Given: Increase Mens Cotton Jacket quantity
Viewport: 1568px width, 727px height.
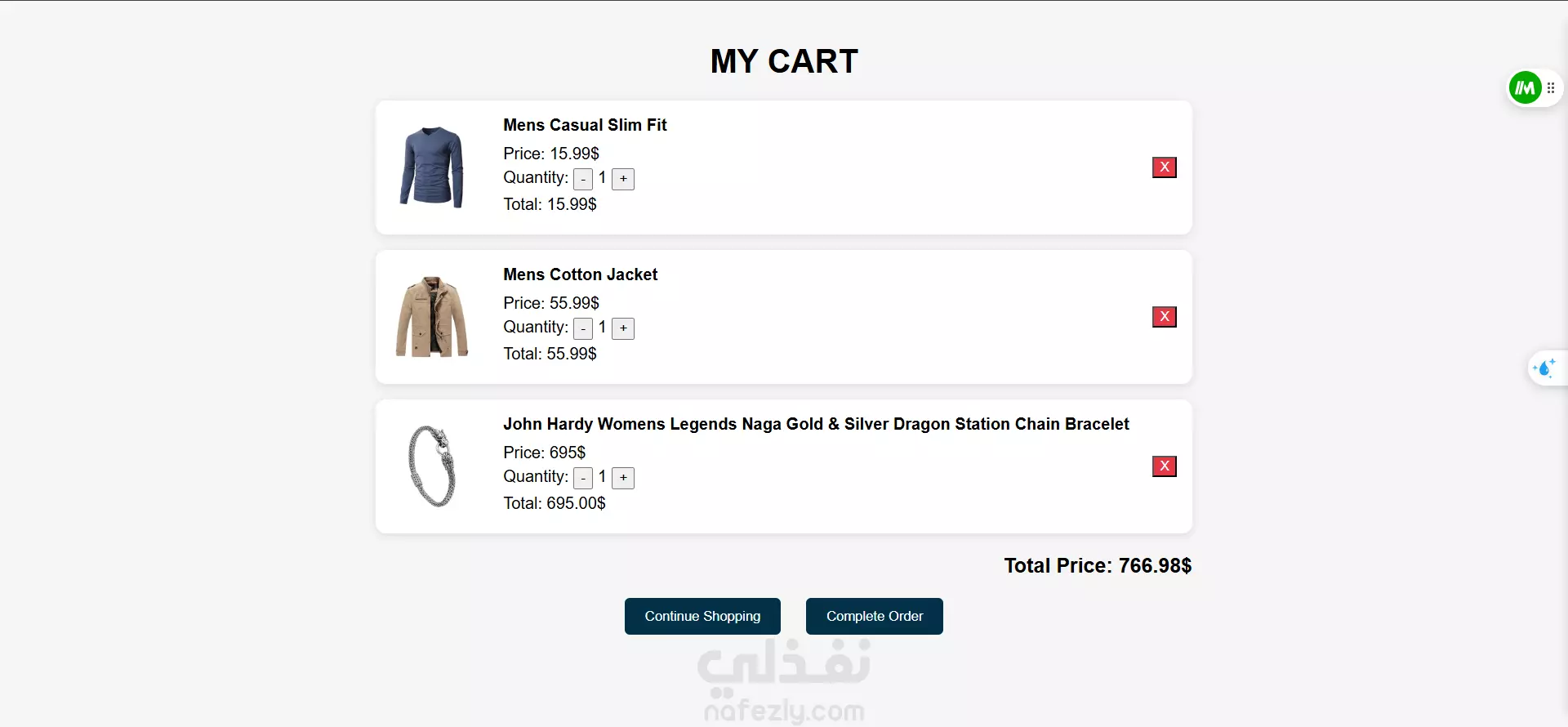Looking at the screenshot, I should [623, 328].
